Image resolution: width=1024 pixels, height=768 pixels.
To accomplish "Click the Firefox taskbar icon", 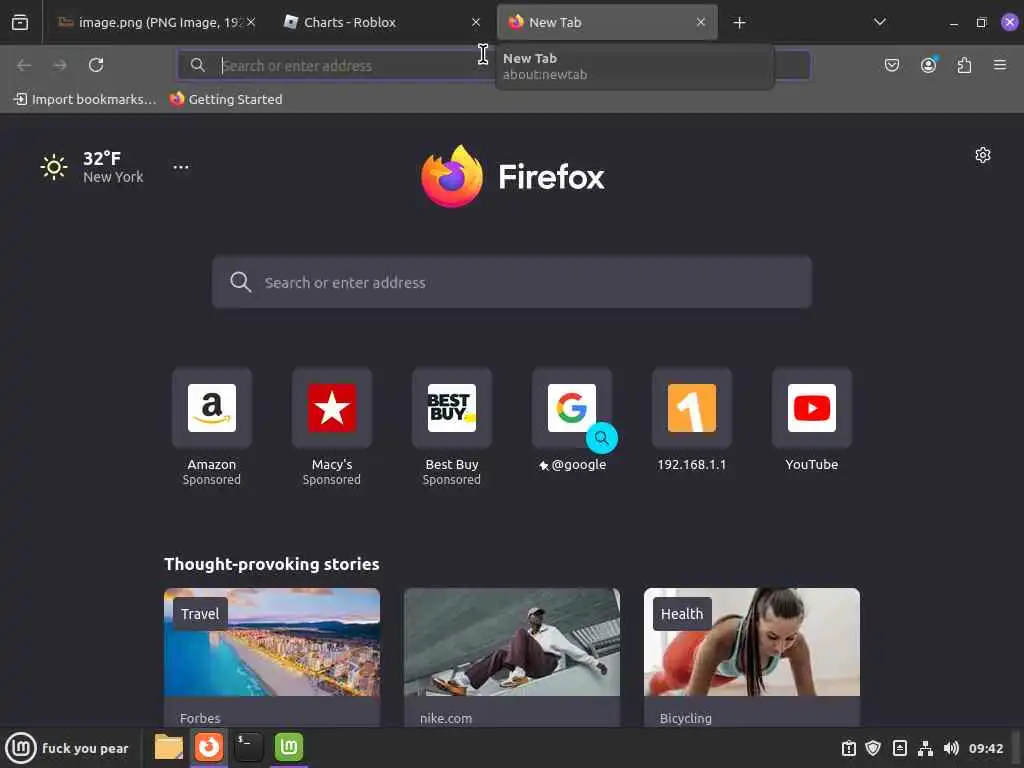I will coord(209,747).
